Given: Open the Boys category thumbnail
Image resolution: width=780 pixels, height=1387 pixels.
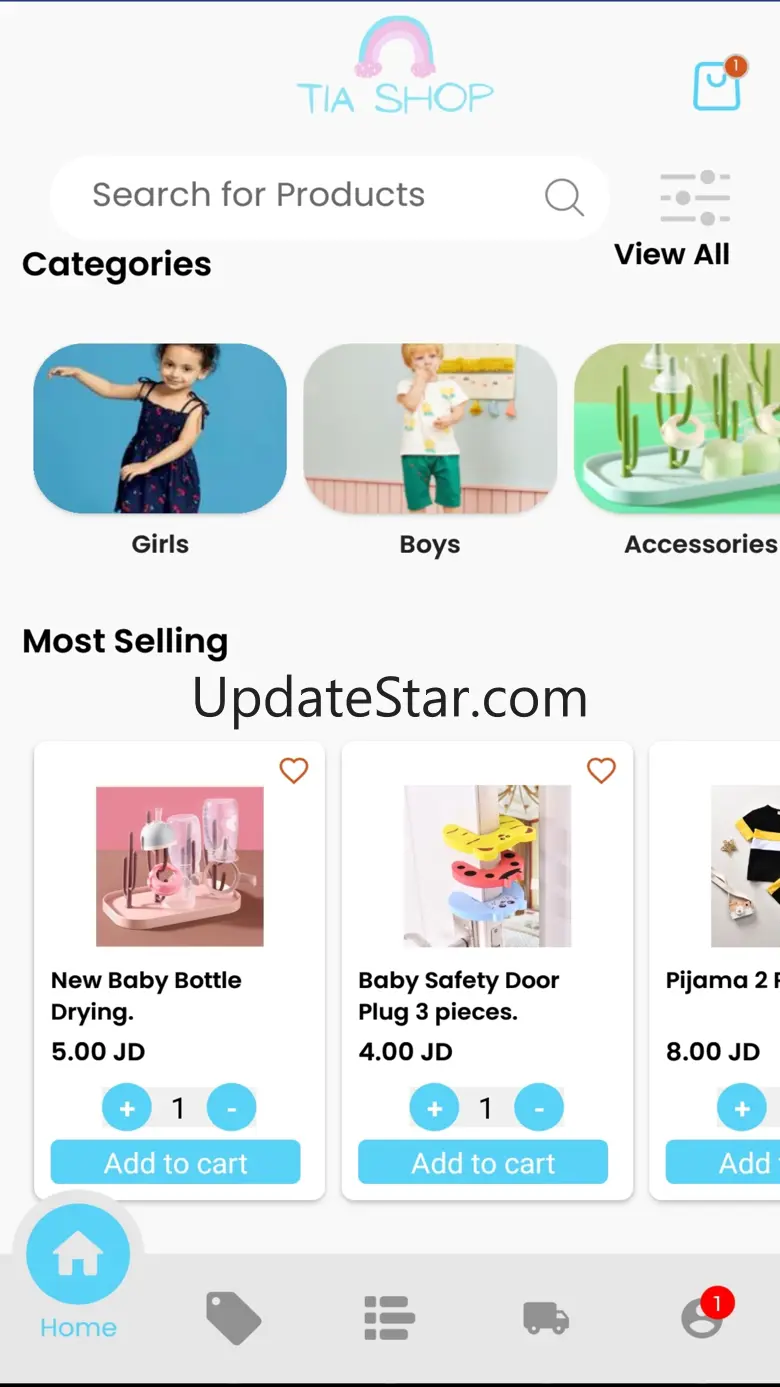Looking at the screenshot, I should coord(430,428).
